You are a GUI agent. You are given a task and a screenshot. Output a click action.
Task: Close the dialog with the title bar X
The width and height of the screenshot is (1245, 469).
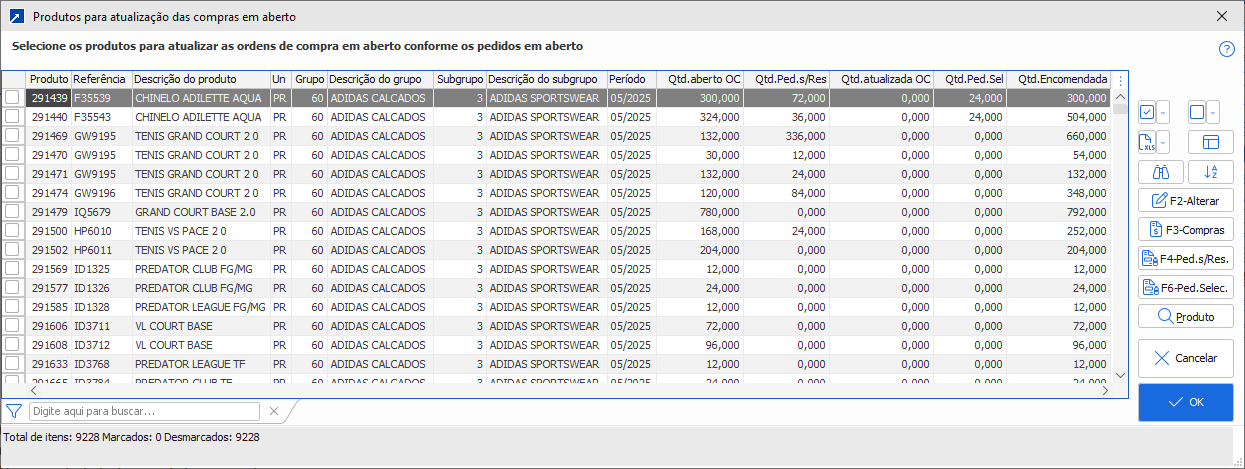pos(1221,16)
